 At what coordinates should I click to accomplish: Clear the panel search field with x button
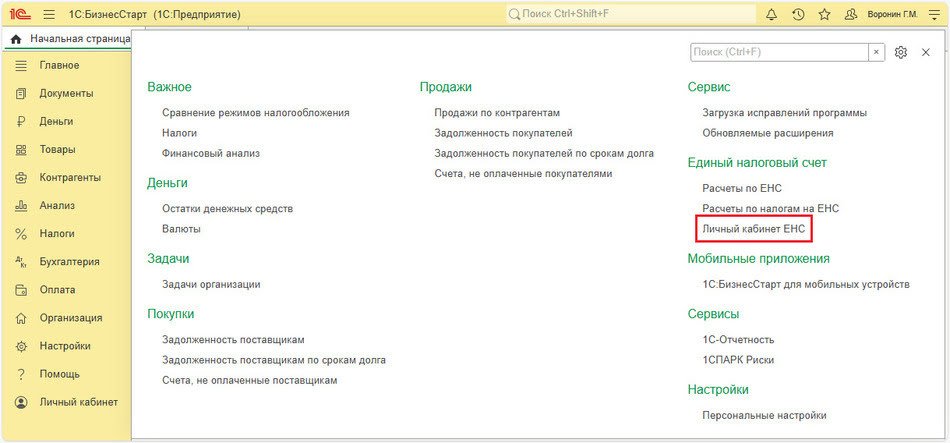point(876,53)
